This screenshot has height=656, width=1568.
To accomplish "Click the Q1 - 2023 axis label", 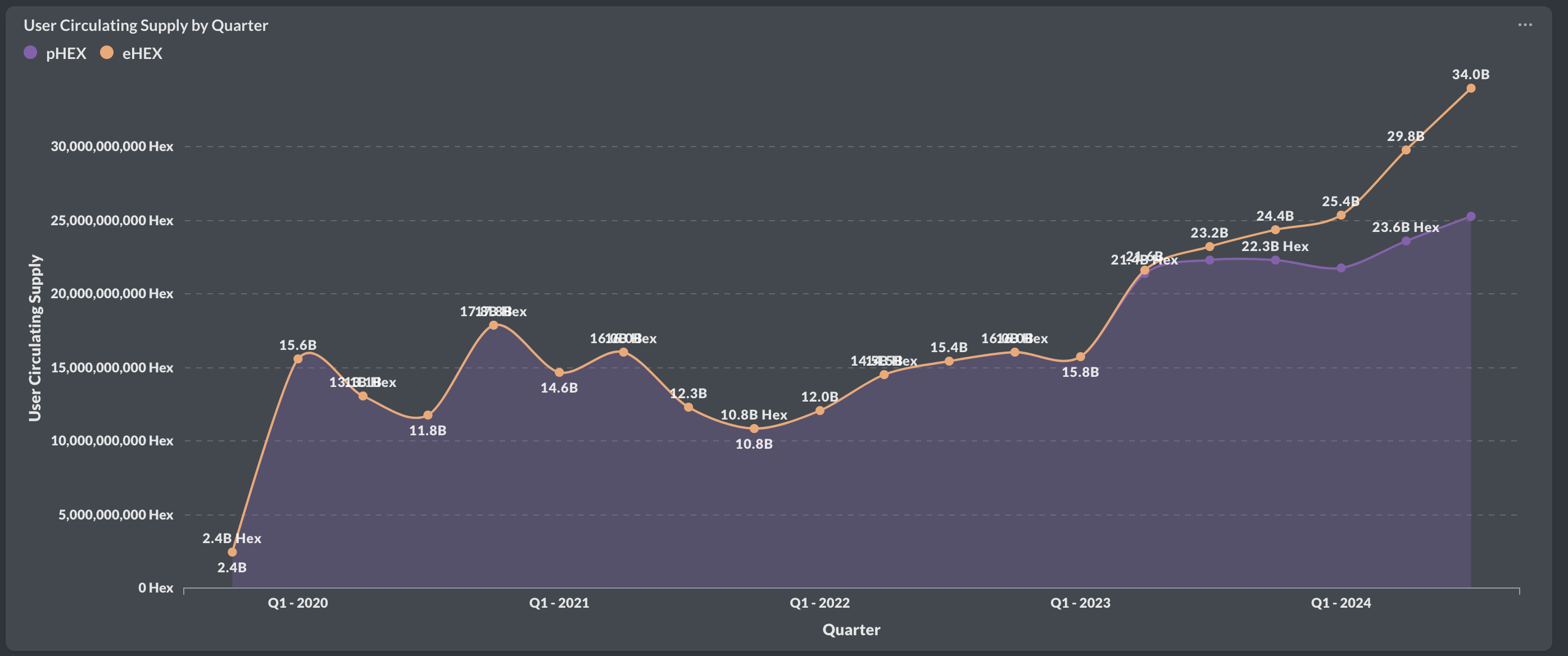I will (x=1080, y=603).
